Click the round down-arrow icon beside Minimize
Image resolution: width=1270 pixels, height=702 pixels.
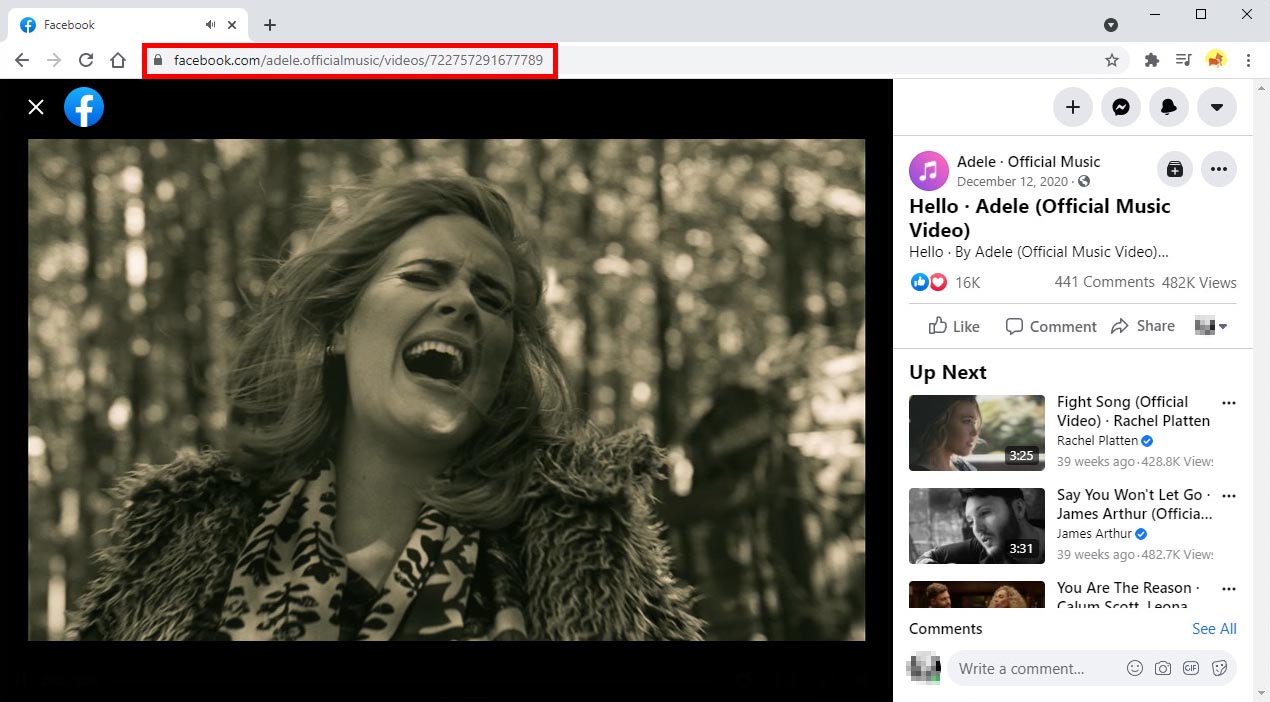(1111, 25)
